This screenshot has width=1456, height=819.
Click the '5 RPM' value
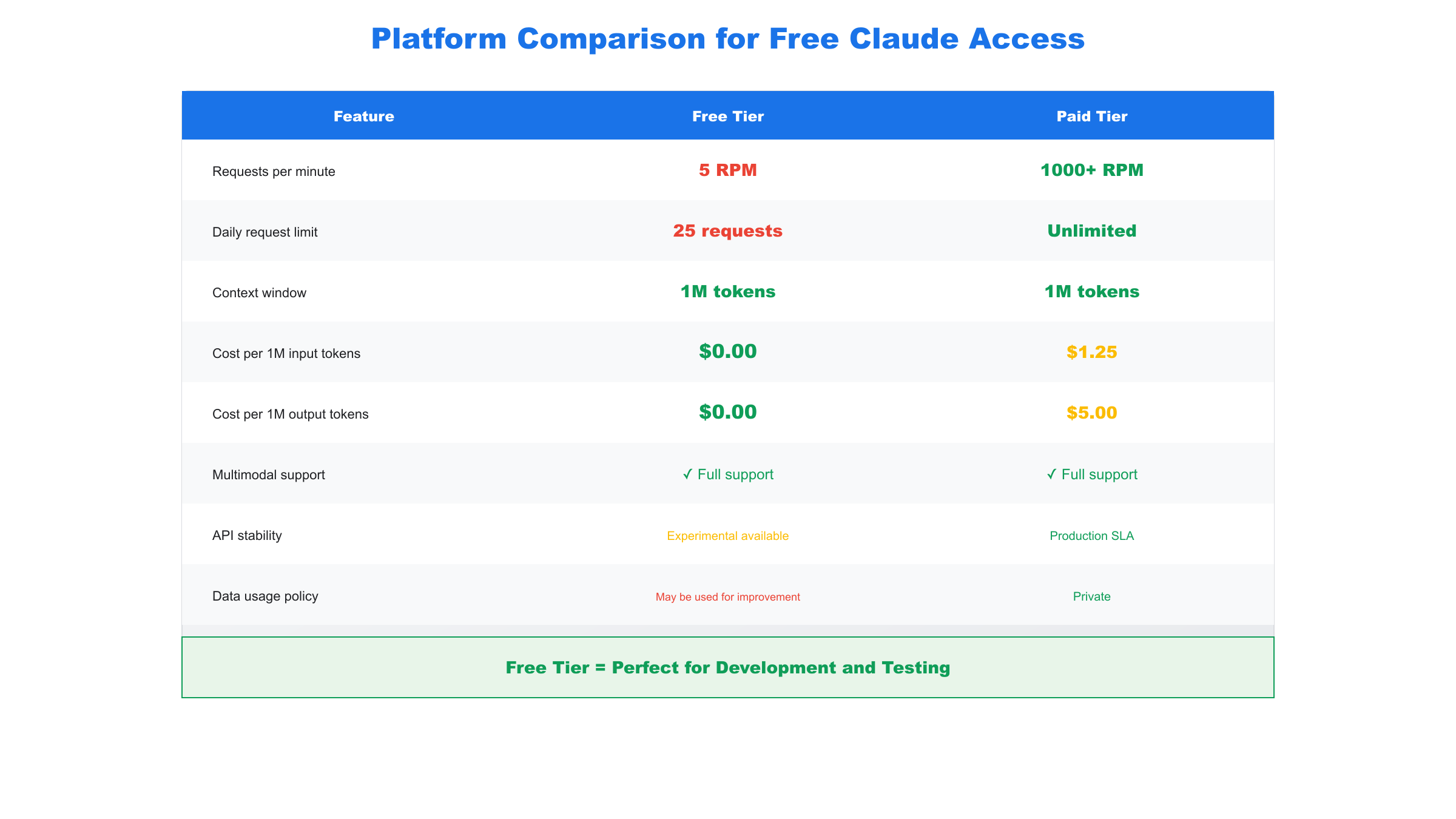pyautogui.click(x=728, y=170)
